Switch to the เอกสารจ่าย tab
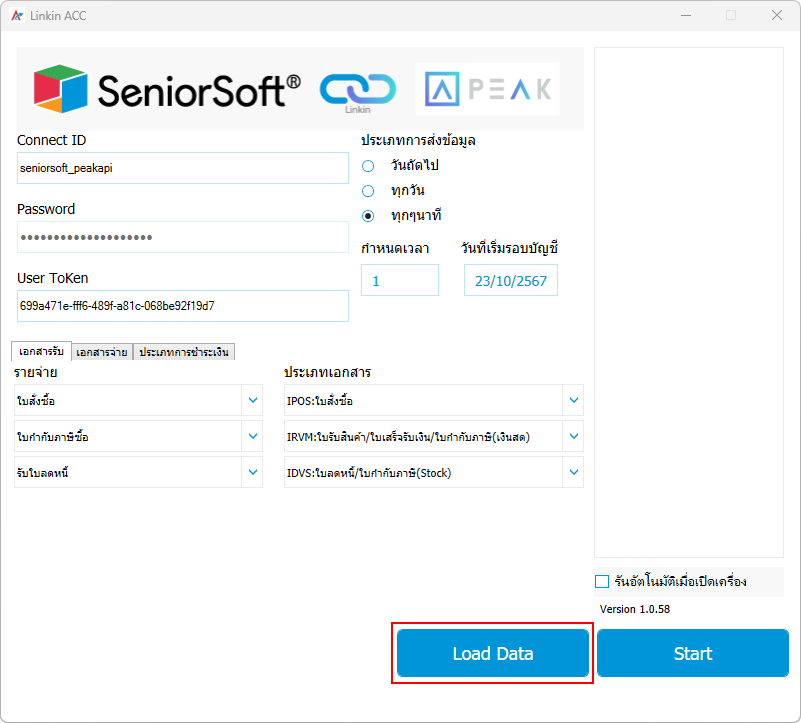801x723 pixels. [x=102, y=352]
